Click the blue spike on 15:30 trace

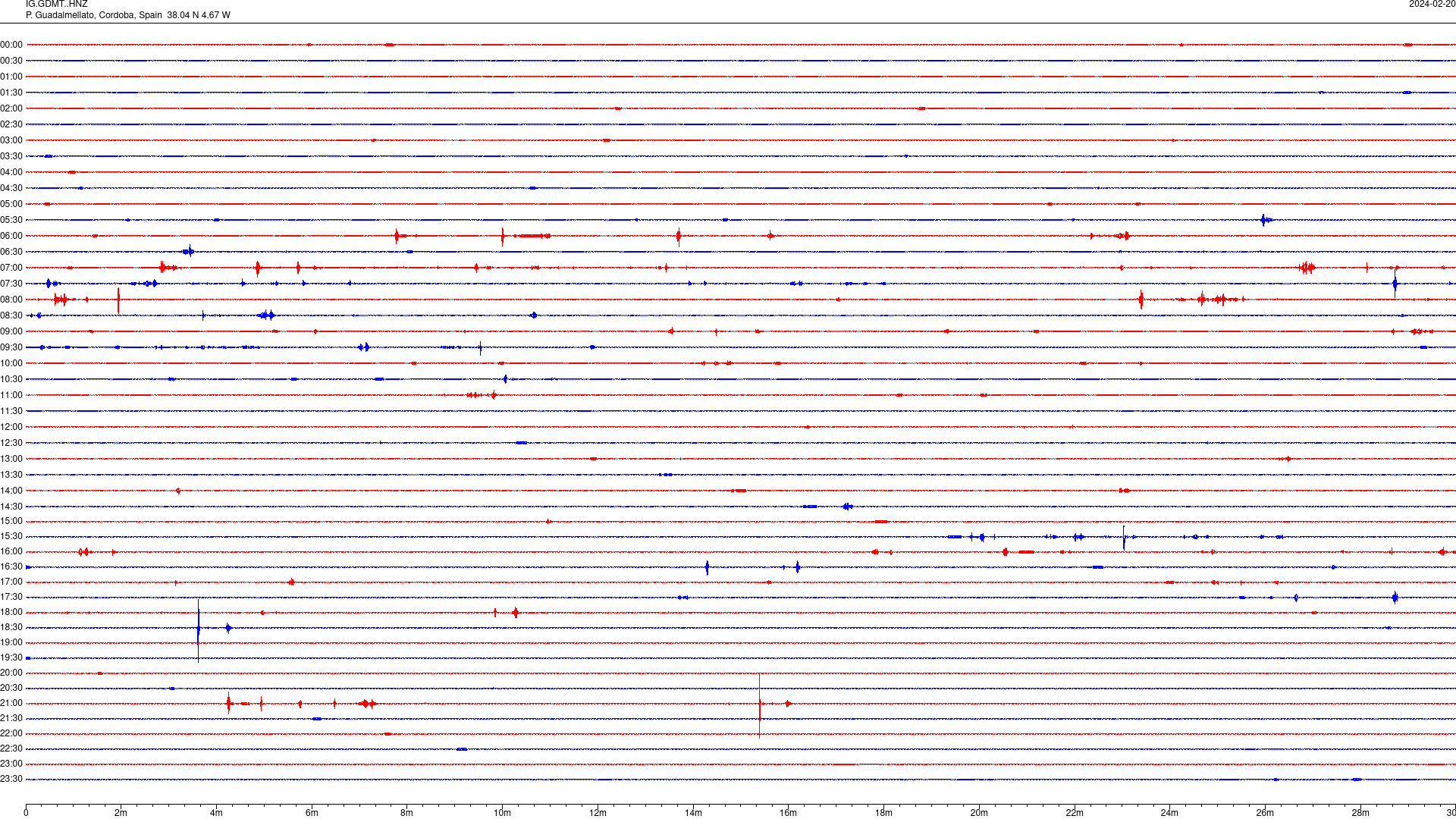[1124, 537]
